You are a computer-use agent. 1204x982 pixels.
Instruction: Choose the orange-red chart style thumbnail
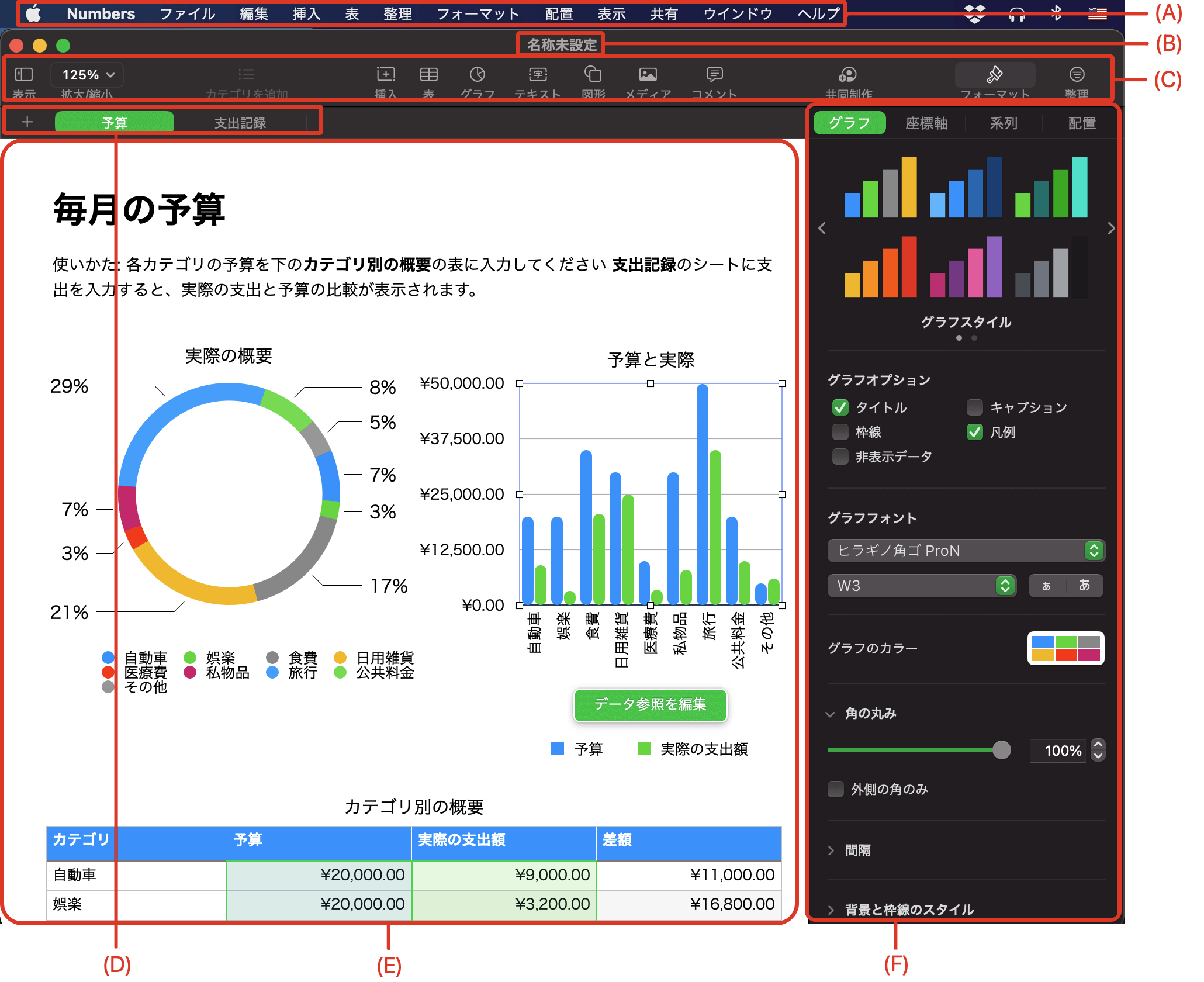click(x=881, y=266)
